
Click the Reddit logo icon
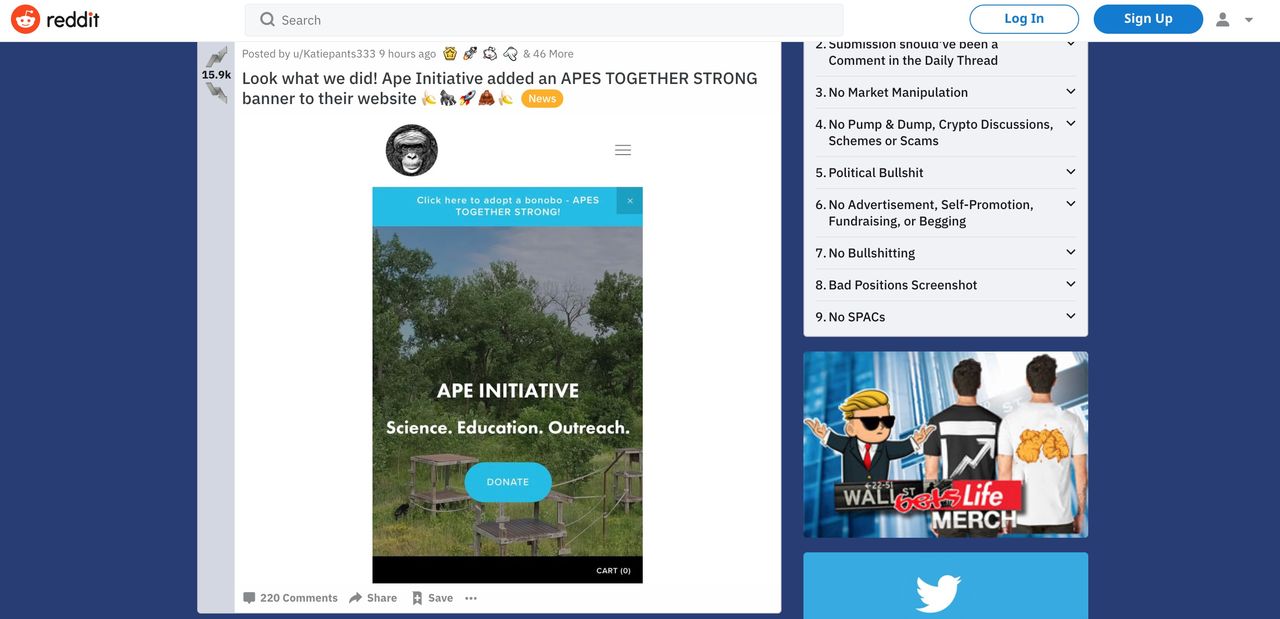coord(25,19)
